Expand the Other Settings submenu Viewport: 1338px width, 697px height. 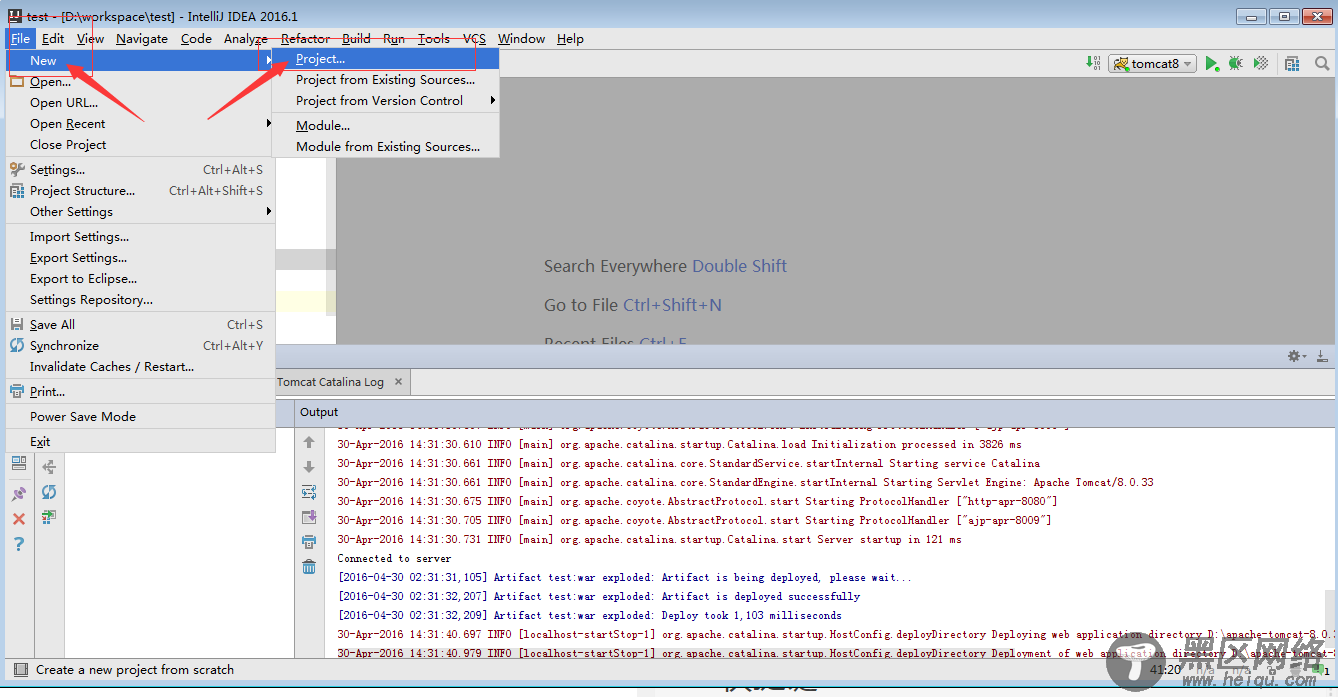click(268, 212)
